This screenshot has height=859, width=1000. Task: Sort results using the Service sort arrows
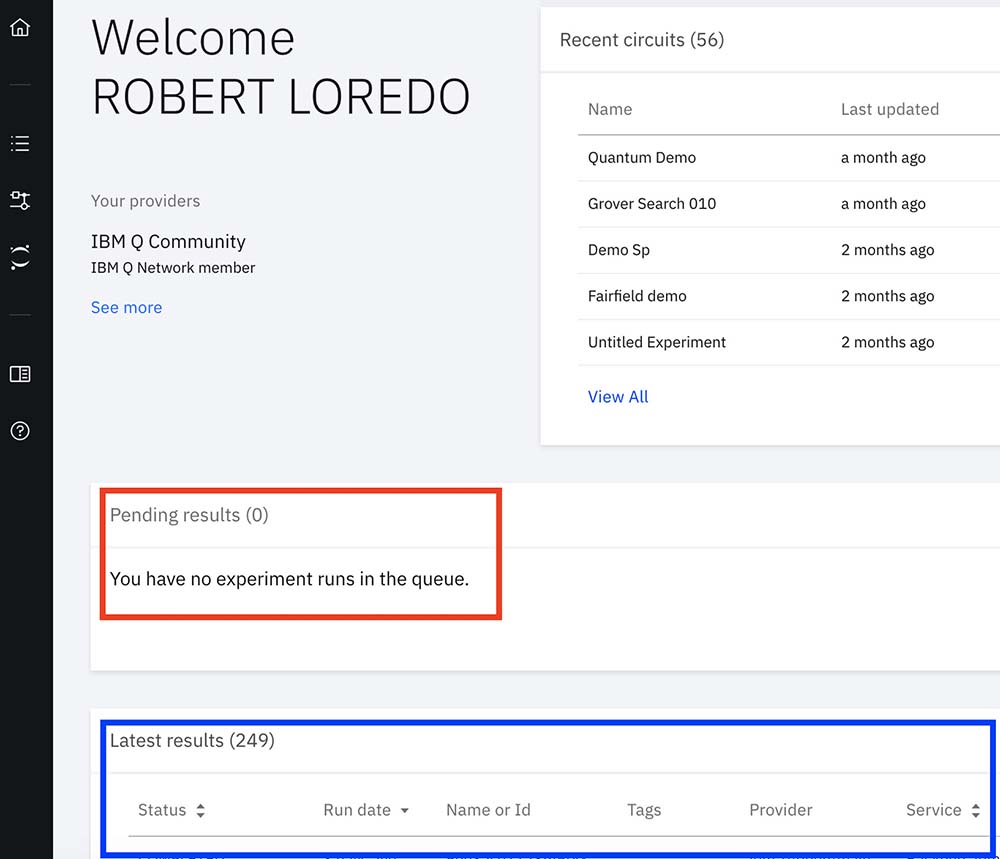(975, 811)
